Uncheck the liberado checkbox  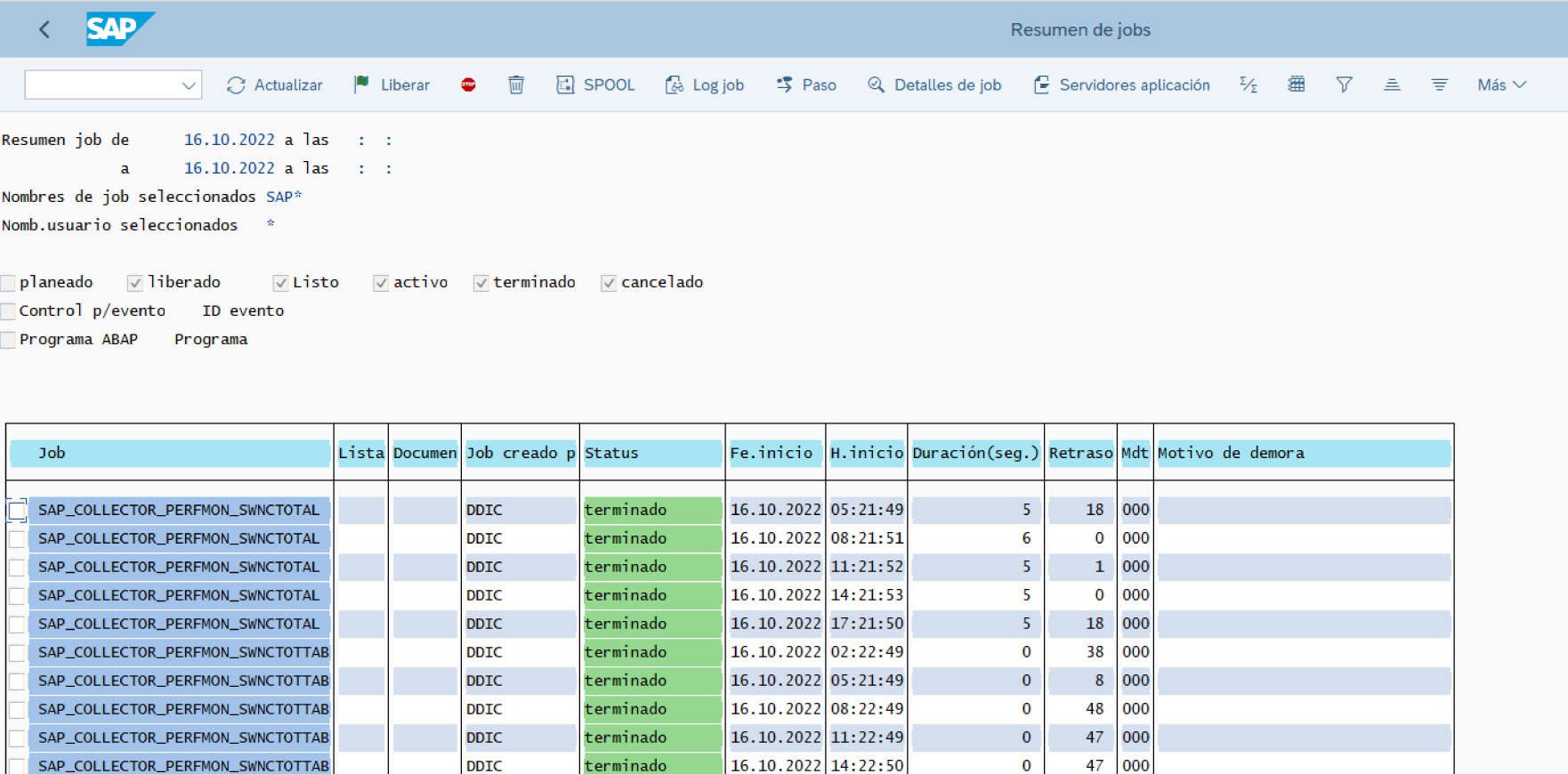point(135,283)
